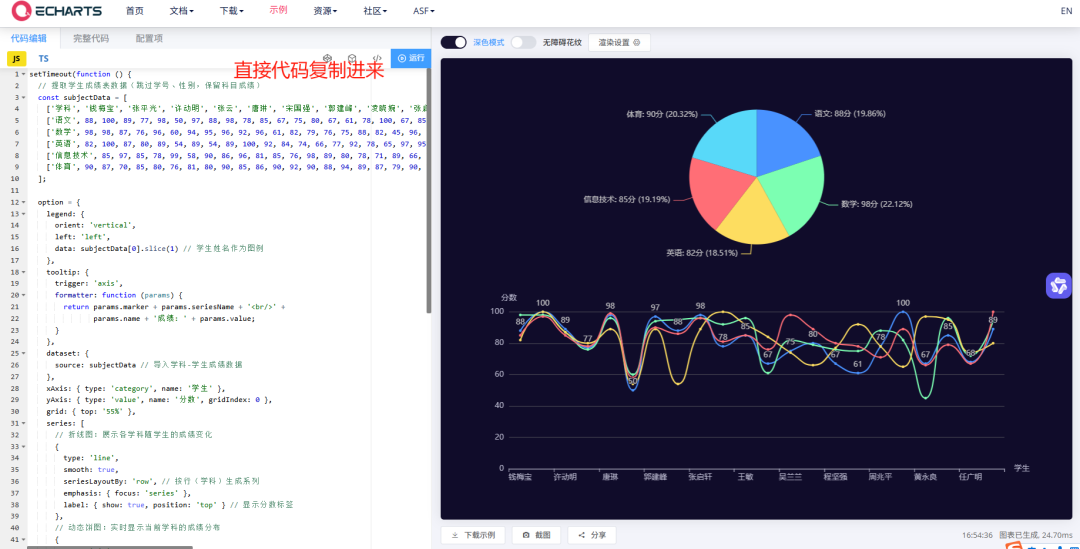Enable the 无障碍花纹 pattern switch

(x=523, y=43)
